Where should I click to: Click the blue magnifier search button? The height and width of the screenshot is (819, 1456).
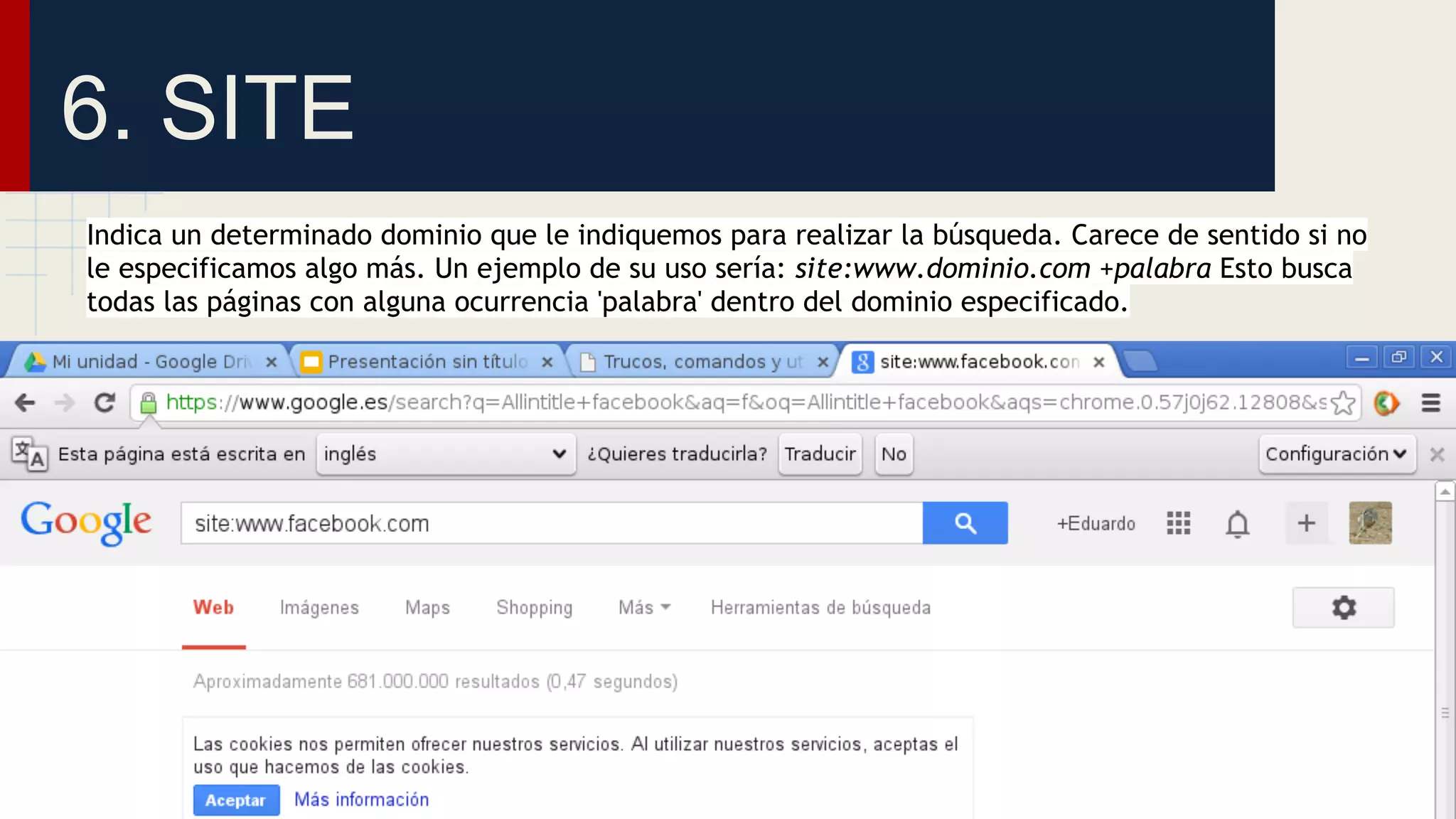pos(965,523)
